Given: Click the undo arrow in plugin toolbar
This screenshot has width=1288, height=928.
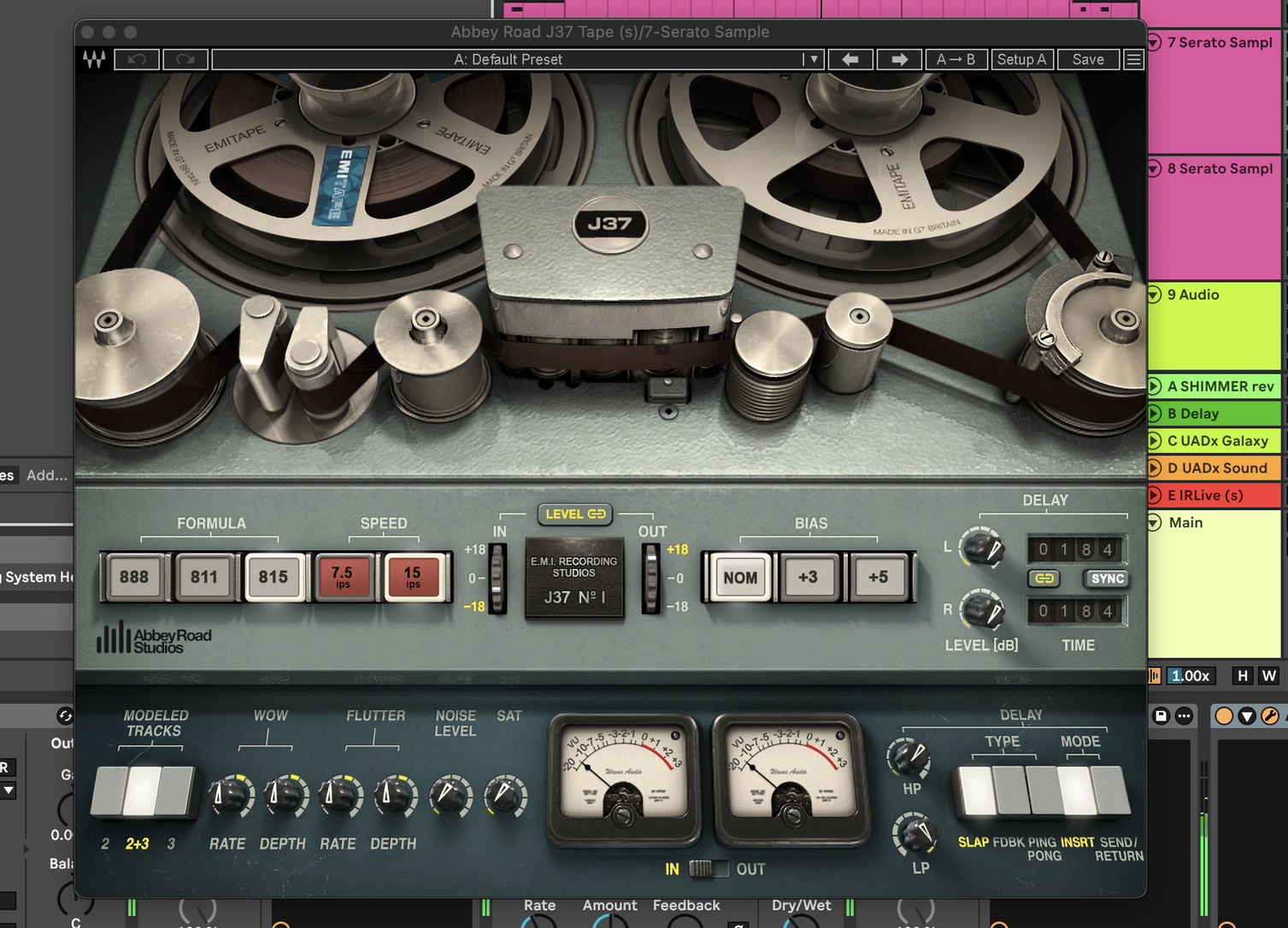Looking at the screenshot, I should pyautogui.click(x=137, y=60).
